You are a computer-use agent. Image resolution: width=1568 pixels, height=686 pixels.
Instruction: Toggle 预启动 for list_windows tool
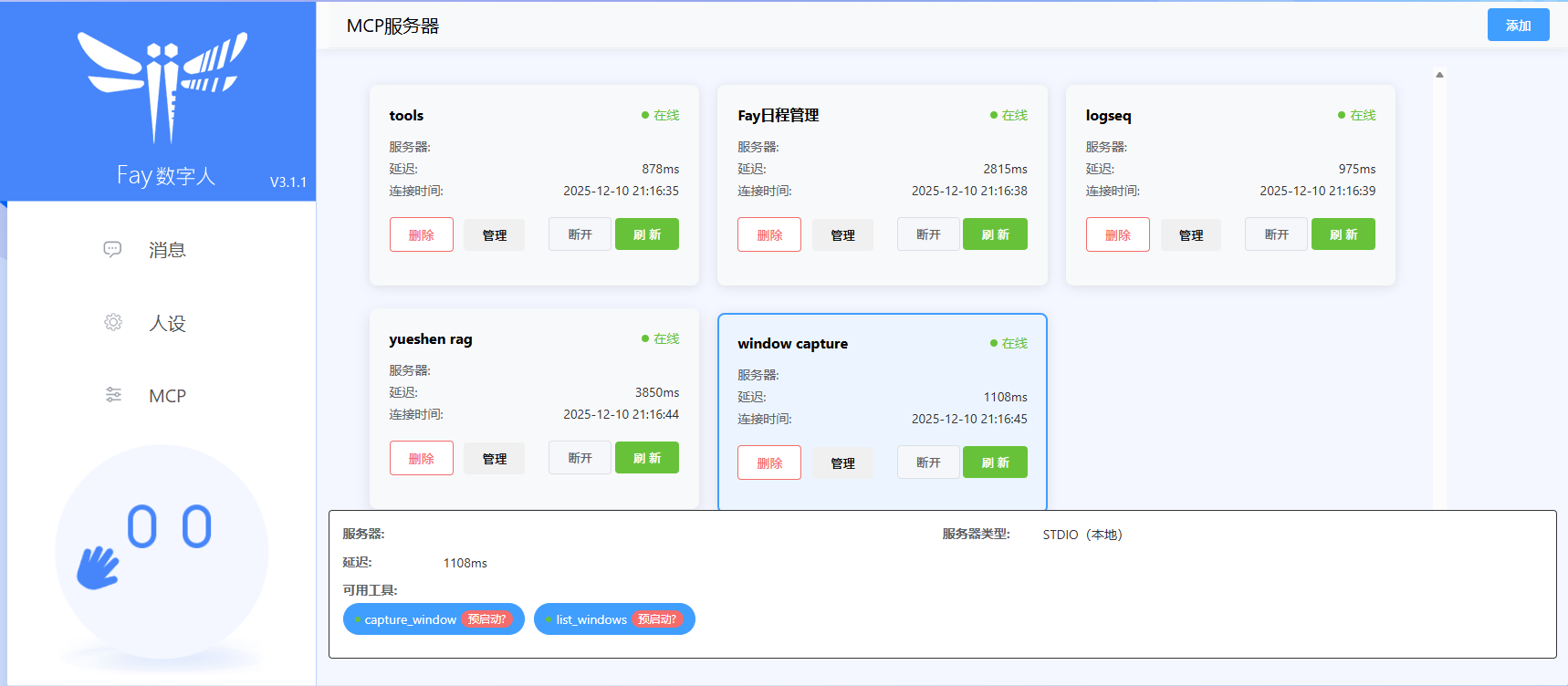(657, 619)
